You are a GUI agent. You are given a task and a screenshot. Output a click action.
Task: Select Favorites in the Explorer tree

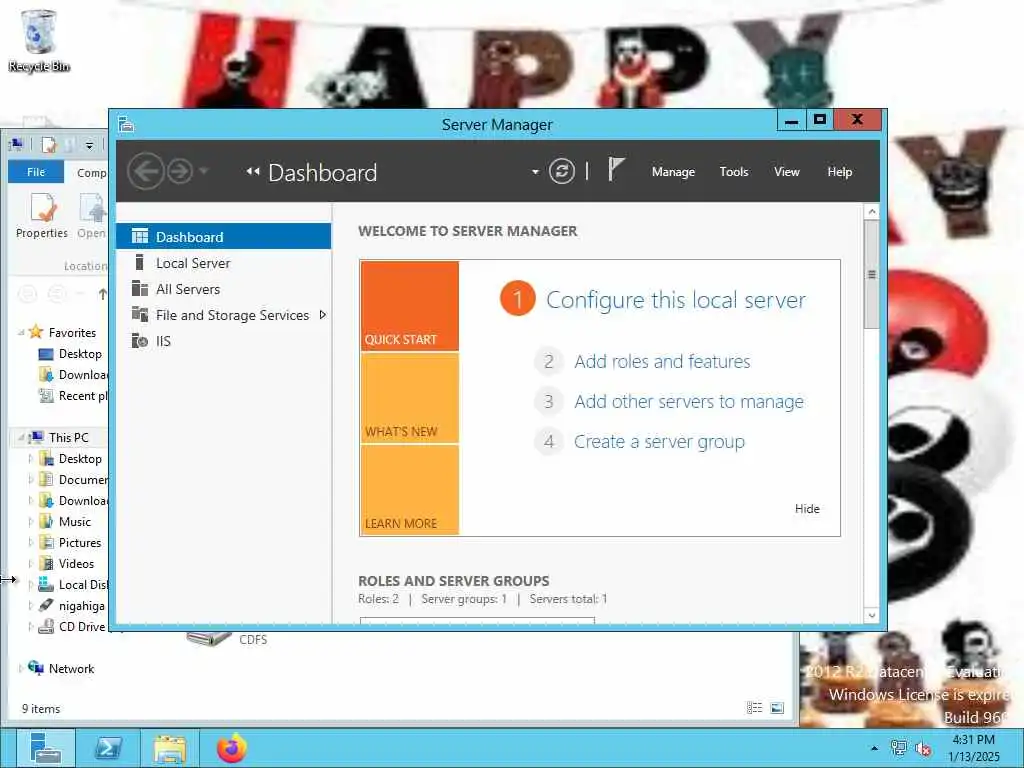click(72, 332)
